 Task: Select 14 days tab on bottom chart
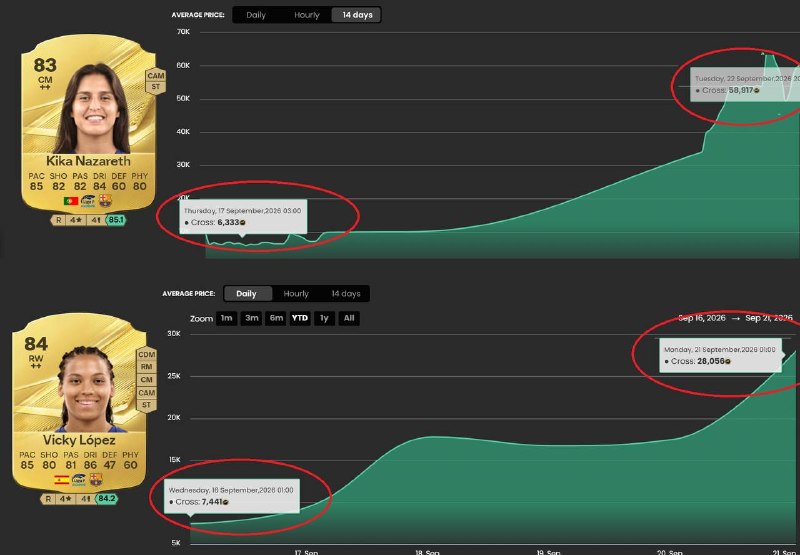click(345, 294)
